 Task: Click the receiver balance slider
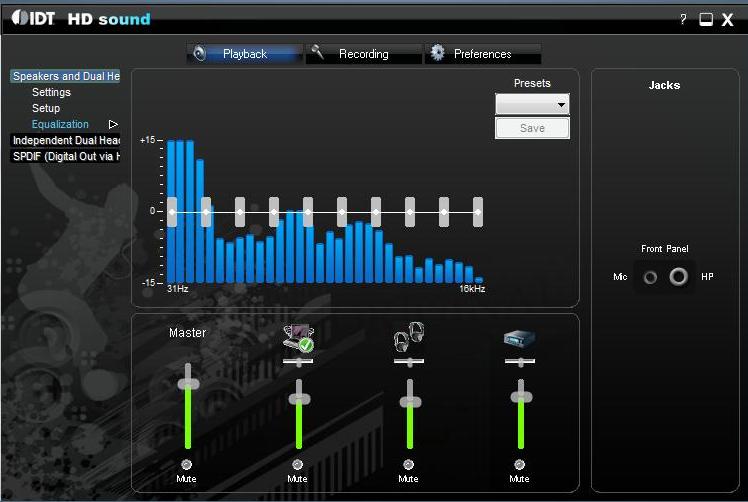point(520,361)
